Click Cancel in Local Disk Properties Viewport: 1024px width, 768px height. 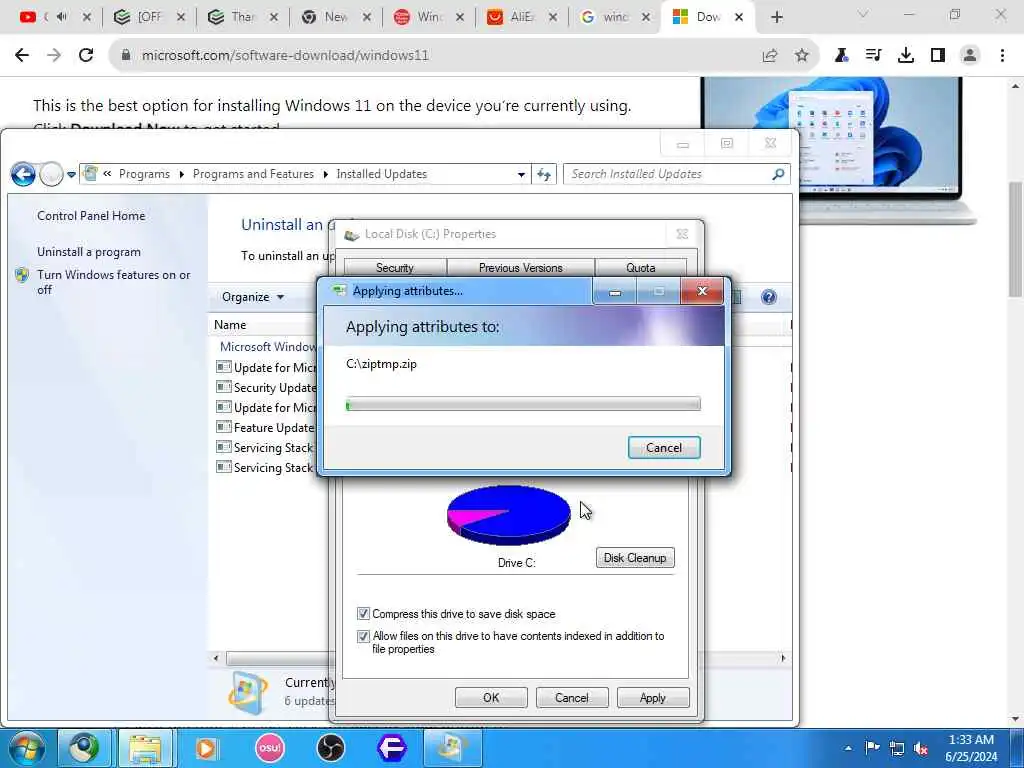point(571,698)
